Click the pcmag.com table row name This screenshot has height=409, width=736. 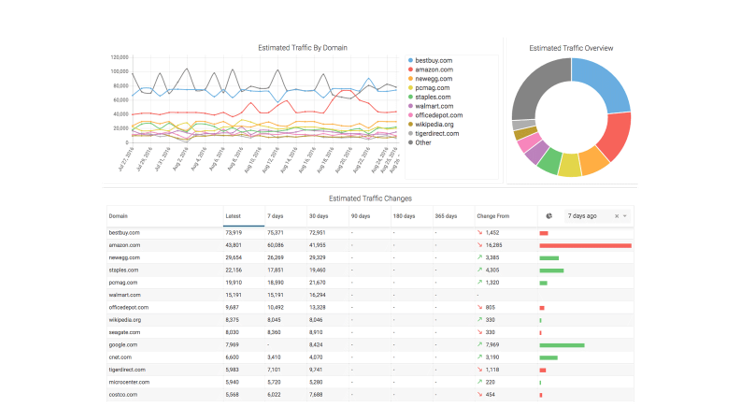[x=123, y=283]
